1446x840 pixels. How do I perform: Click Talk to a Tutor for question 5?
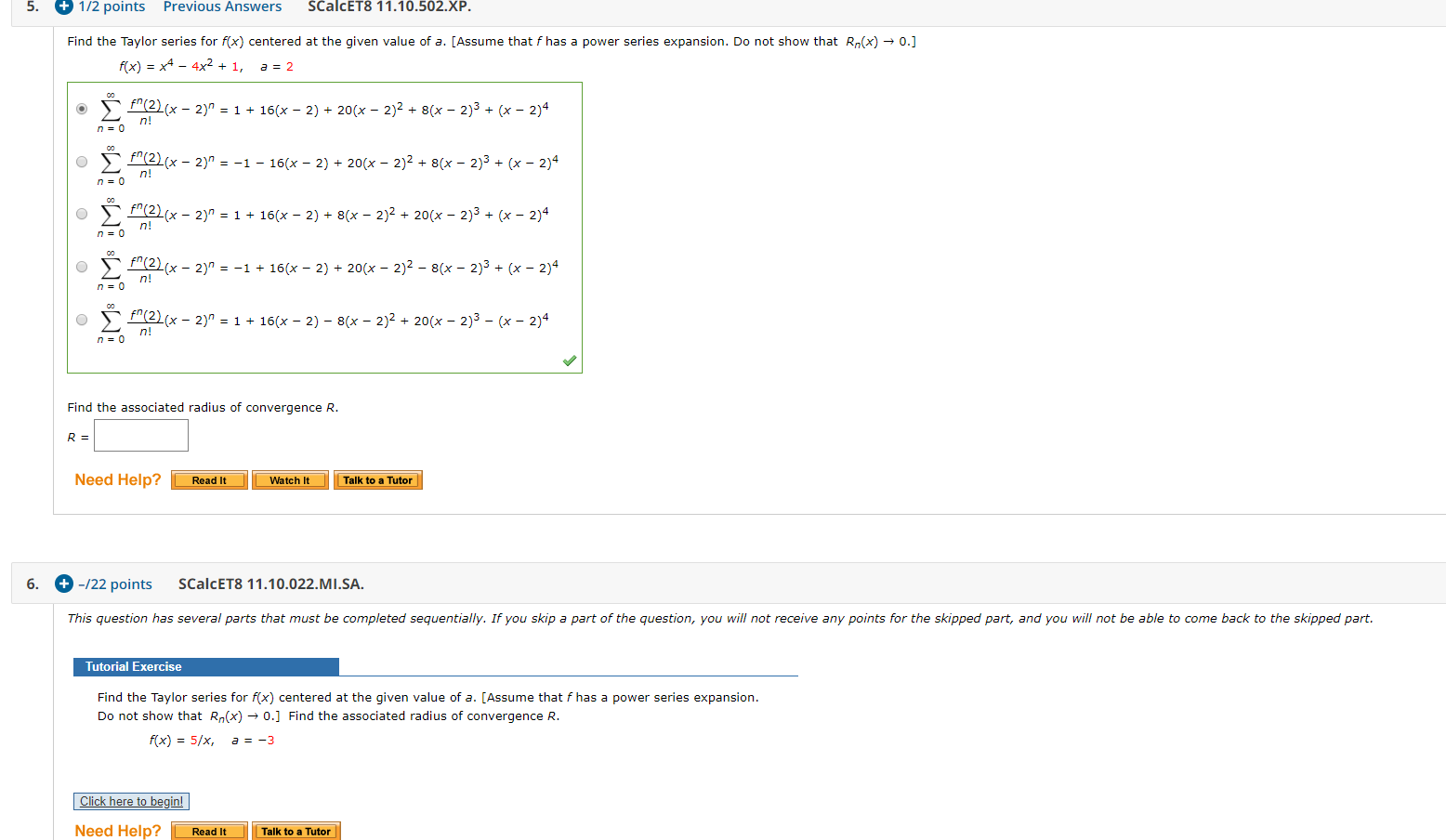tap(377, 479)
